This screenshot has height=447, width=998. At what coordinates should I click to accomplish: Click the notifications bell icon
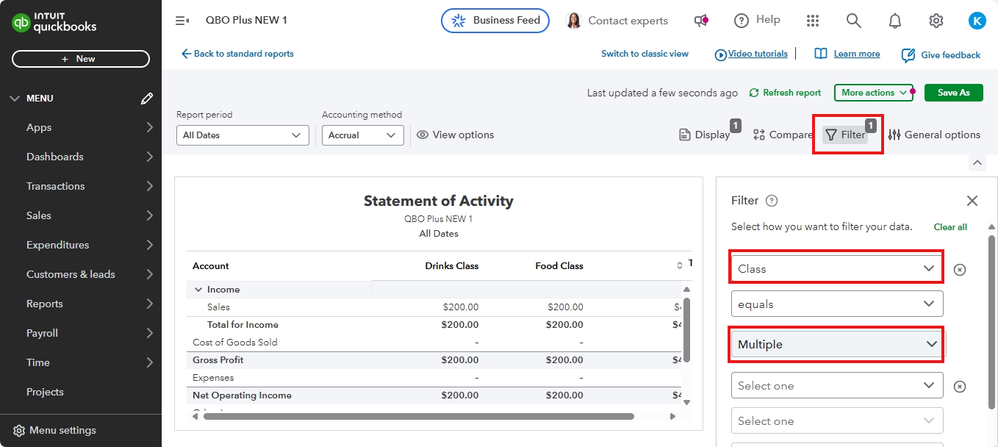[895, 20]
